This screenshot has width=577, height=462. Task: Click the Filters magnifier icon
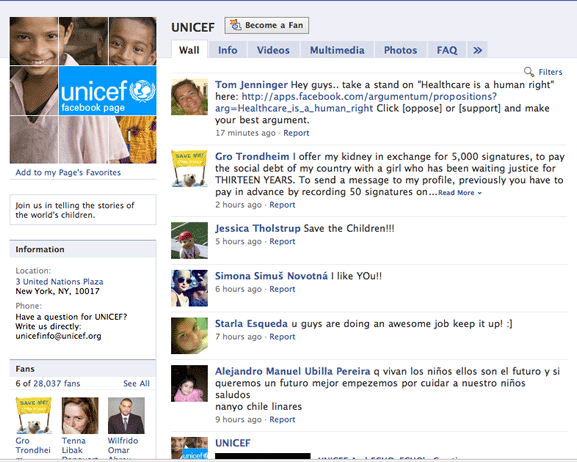tap(529, 71)
